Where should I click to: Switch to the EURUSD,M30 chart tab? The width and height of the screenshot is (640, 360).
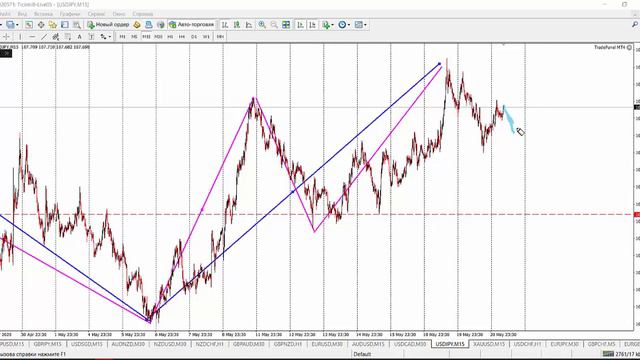click(x=327, y=344)
